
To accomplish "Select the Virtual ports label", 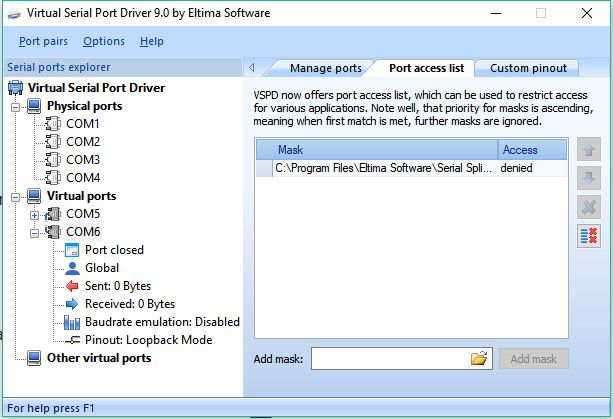I will coord(81,196).
